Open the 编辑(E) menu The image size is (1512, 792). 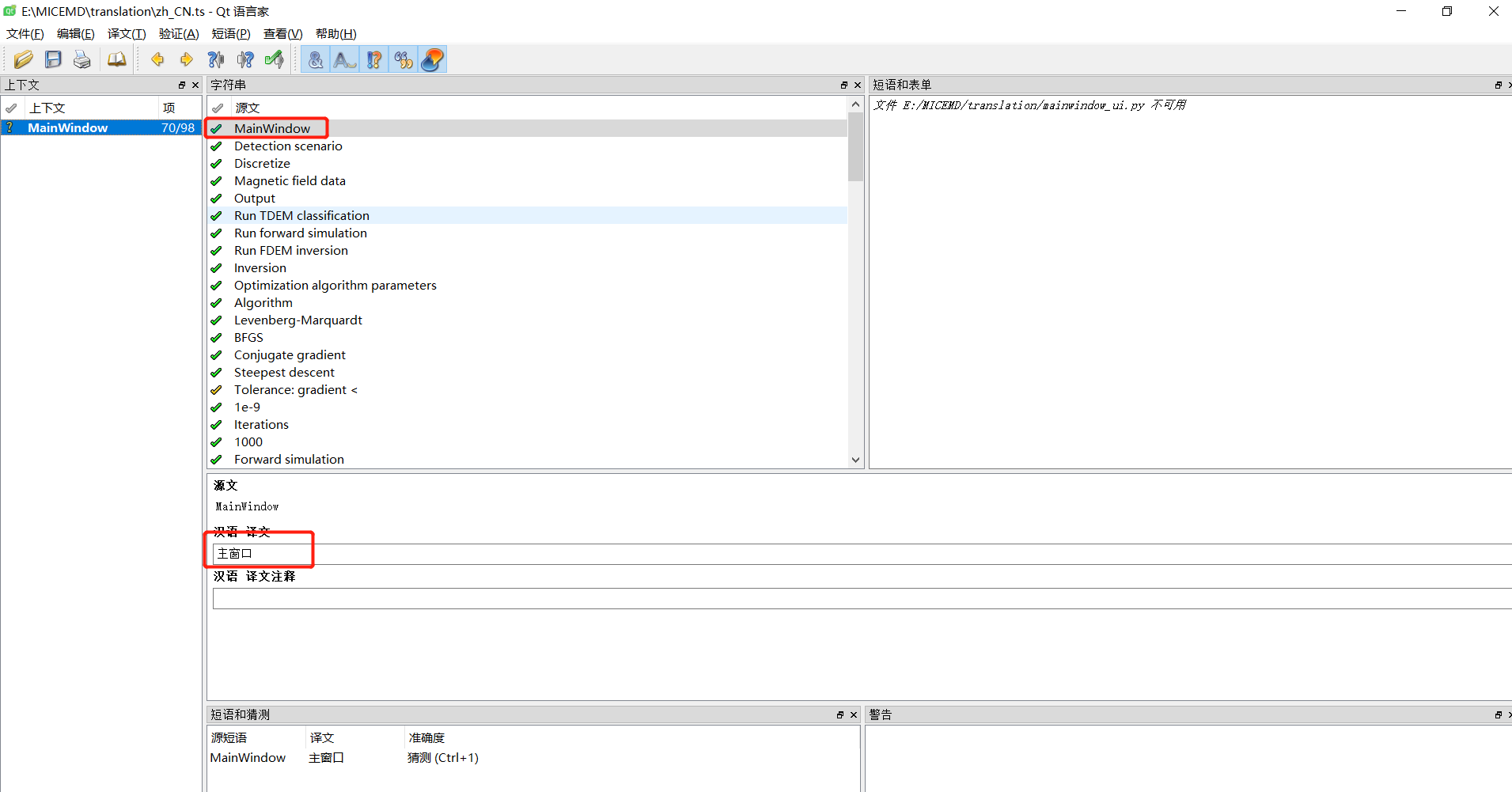76,34
